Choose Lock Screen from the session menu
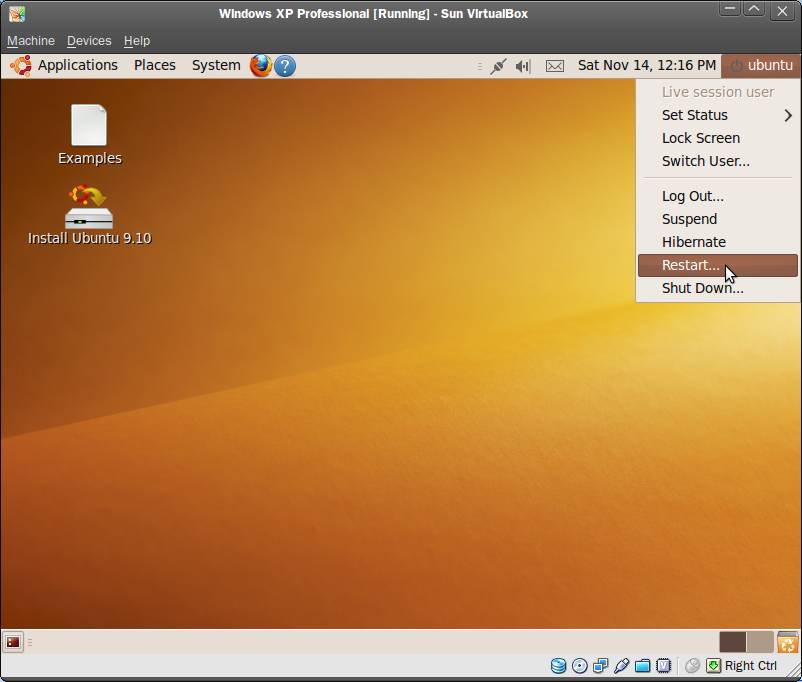The image size is (802, 682). [x=718, y=138]
